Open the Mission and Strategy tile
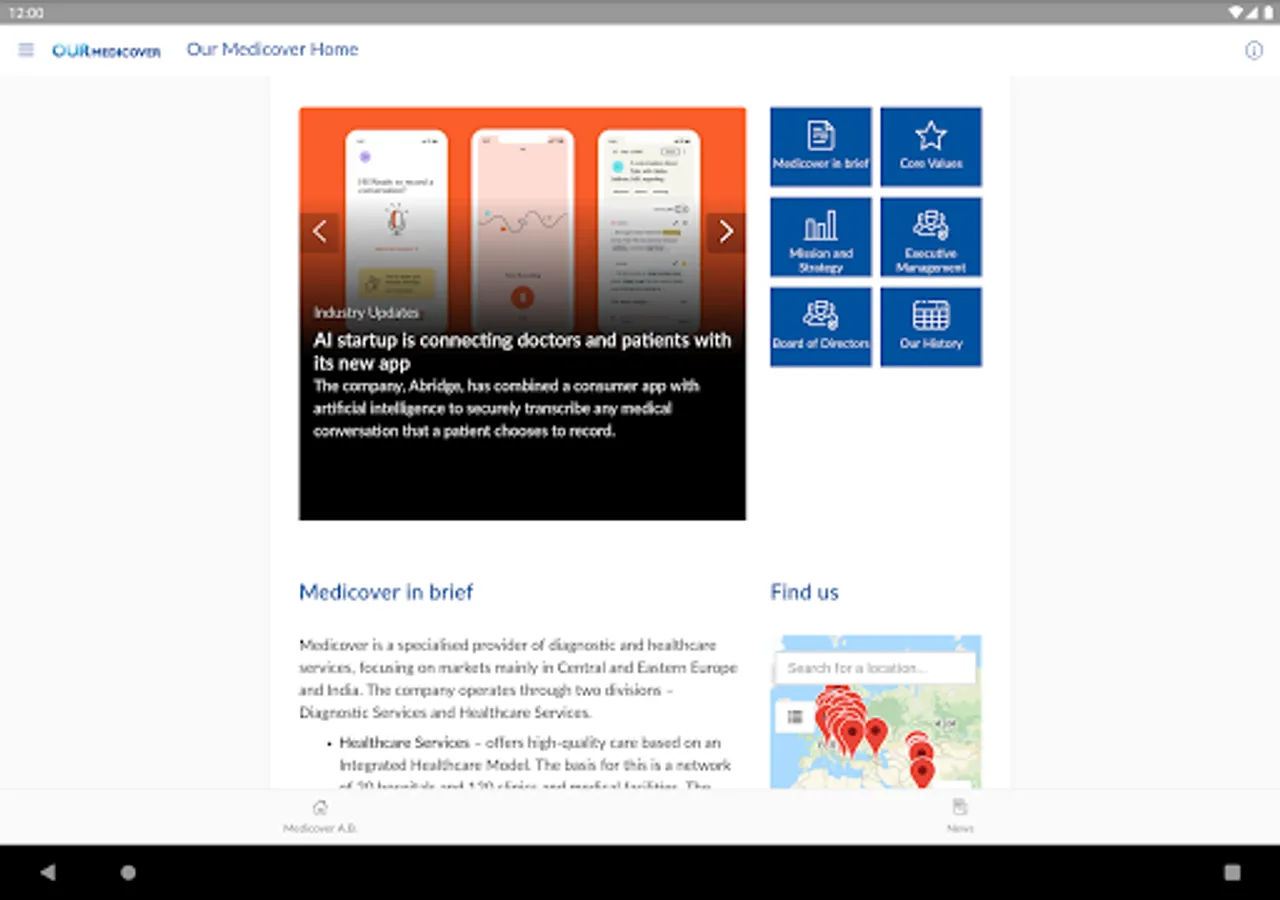This screenshot has width=1280, height=900. coord(821,237)
